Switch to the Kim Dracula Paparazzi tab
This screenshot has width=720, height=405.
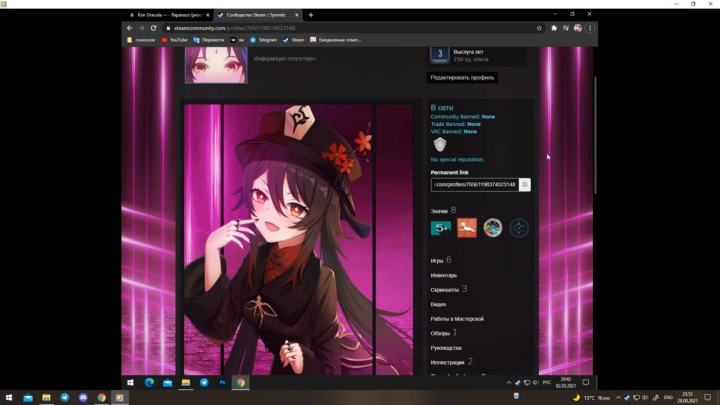167,15
